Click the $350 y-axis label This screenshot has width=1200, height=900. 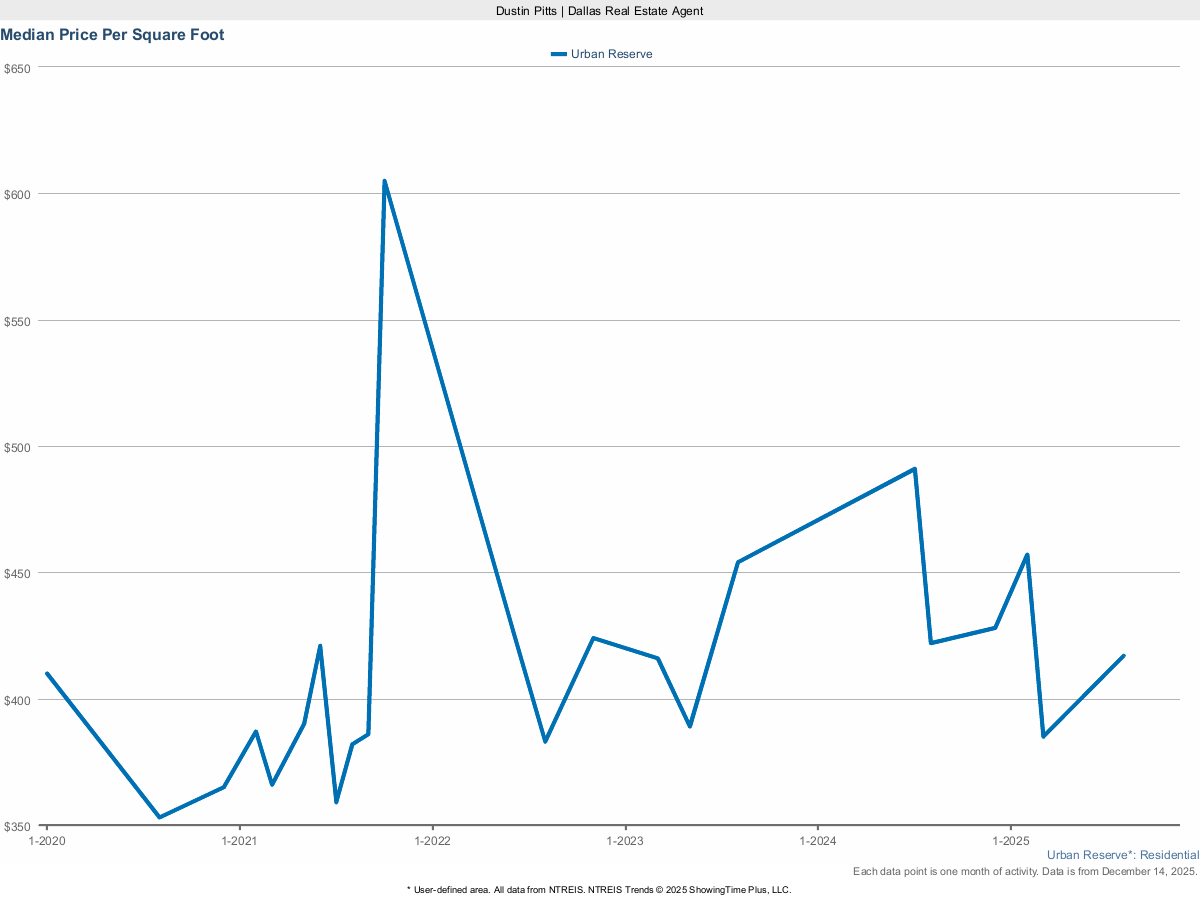click(18, 826)
